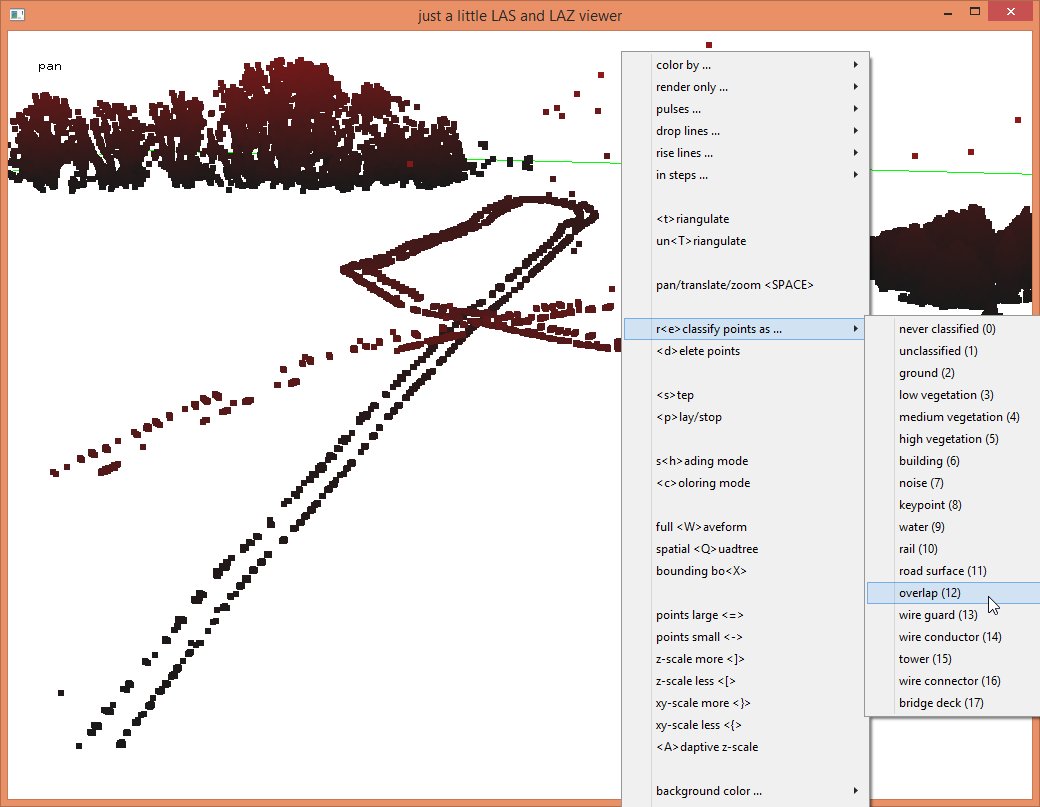The image size is (1040, 807).
Task: Choose 'road surface (11)' class
Action: pos(942,571)
